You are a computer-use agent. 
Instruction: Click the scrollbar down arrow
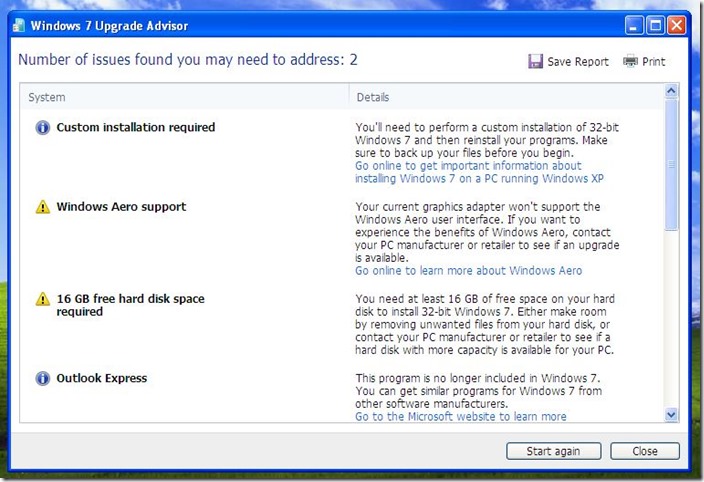671,415
